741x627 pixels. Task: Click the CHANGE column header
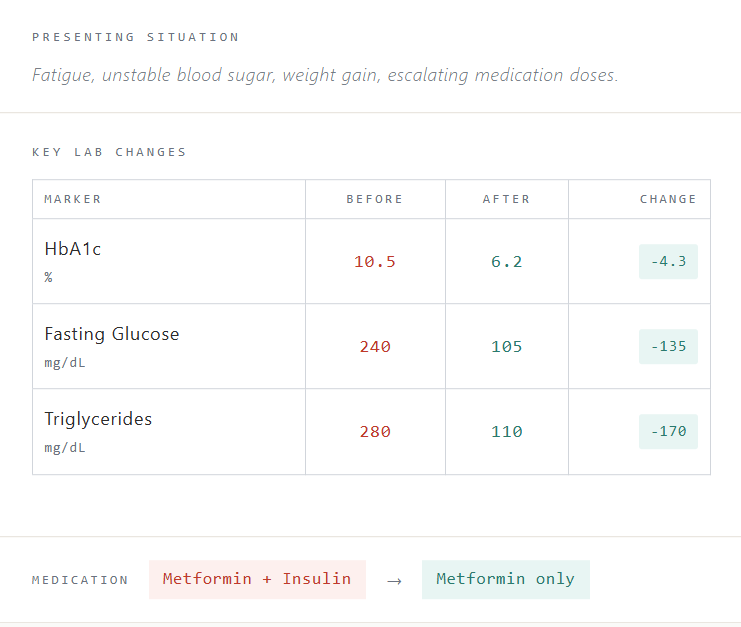tap(668, 199)
